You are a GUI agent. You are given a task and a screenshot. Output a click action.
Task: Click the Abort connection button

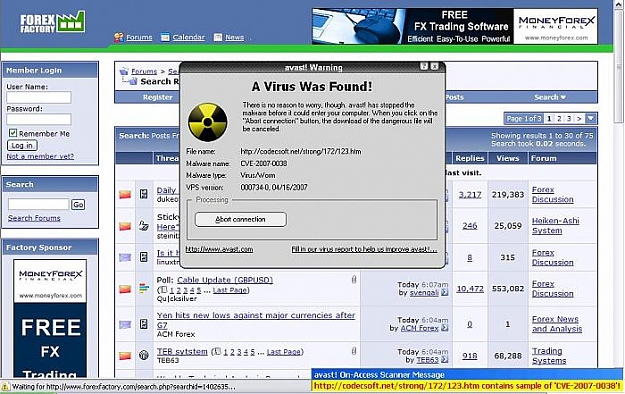[240, 219]
